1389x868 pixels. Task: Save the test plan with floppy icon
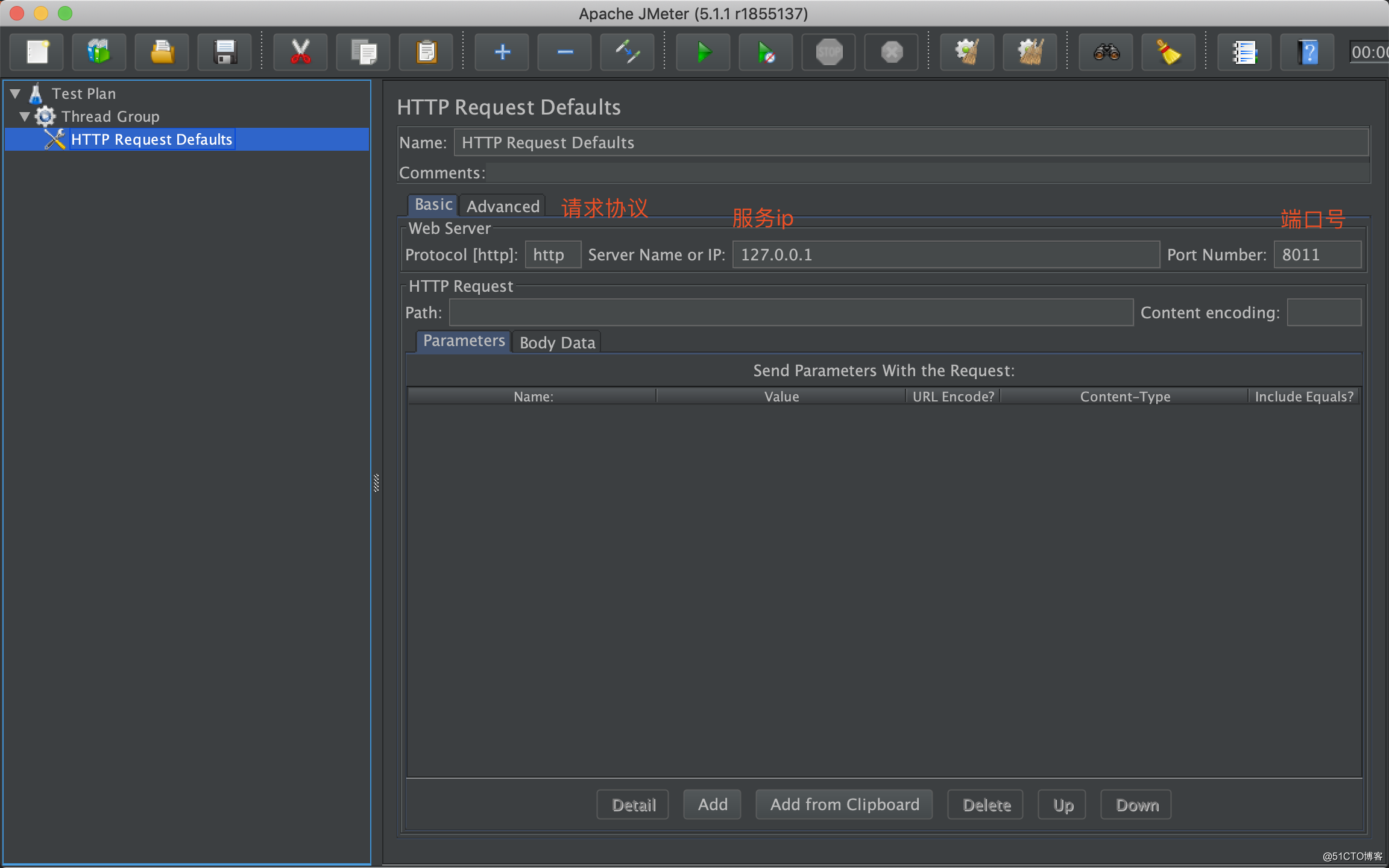225,52
